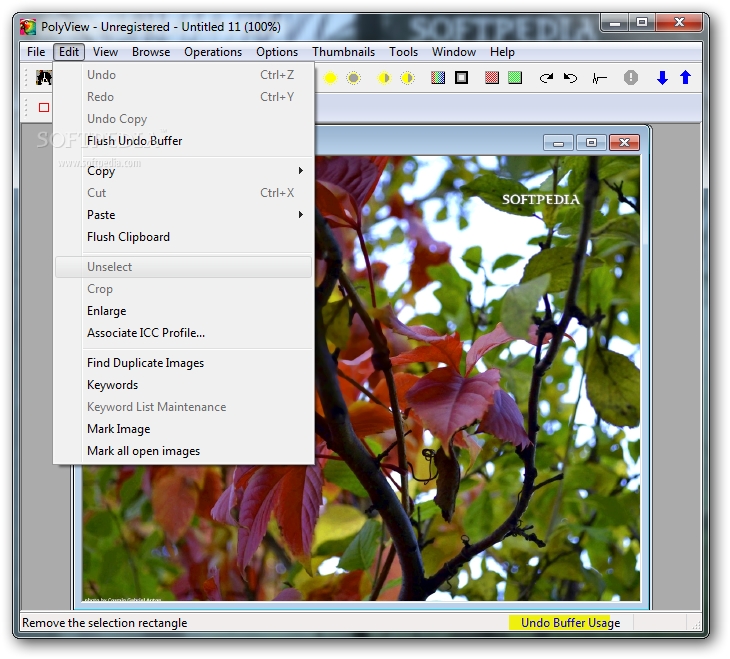Click the solid yellow sun brightness icon
This screenshot has height=659, width=730.
(330, 78)
